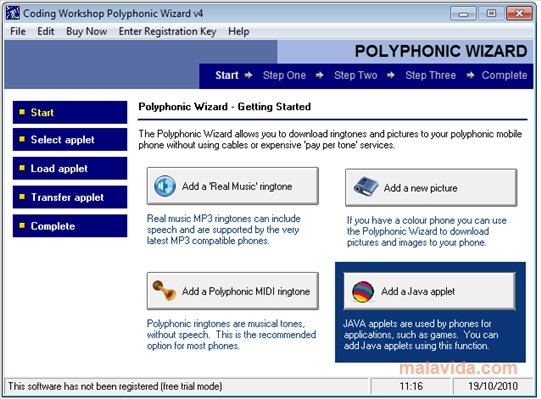Go to Select applet in sidebar
541x399 pixels.
pyautogui.click(x=70, y=139)
